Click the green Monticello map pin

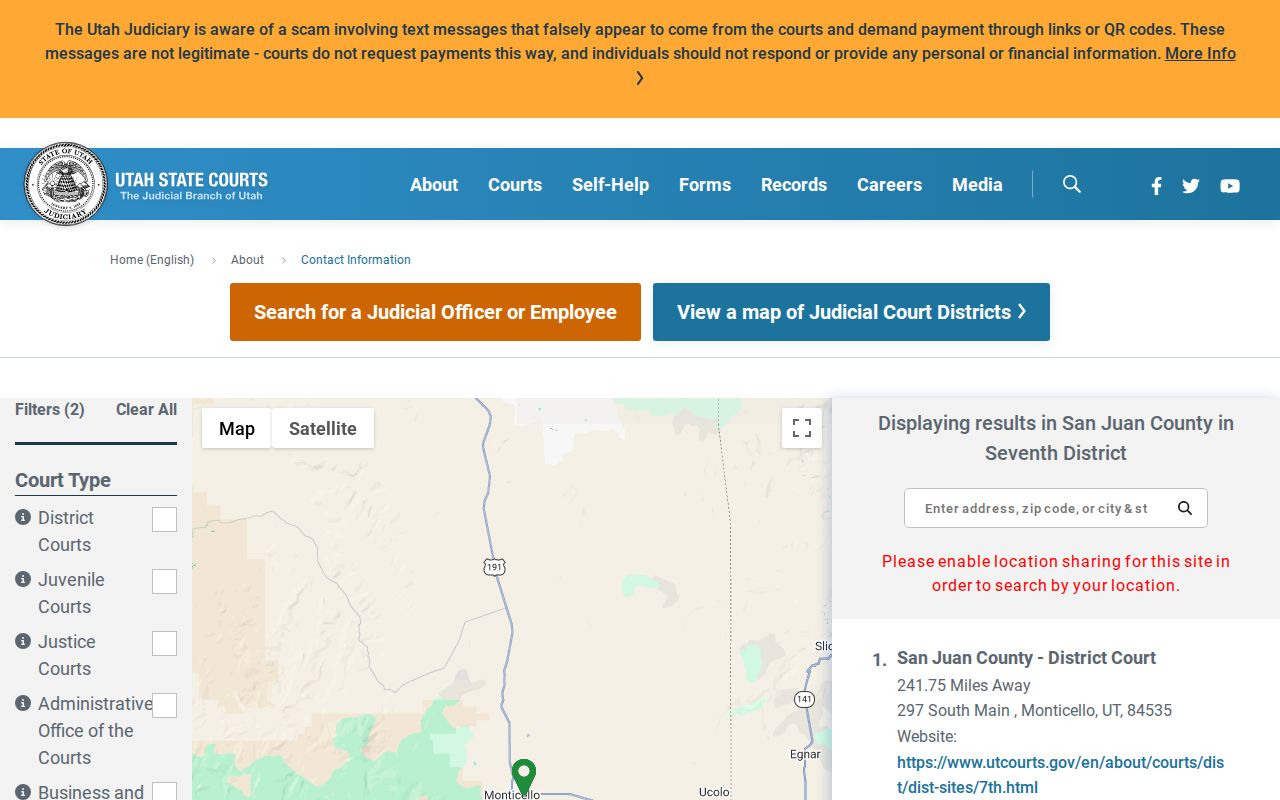pos(524,776)
